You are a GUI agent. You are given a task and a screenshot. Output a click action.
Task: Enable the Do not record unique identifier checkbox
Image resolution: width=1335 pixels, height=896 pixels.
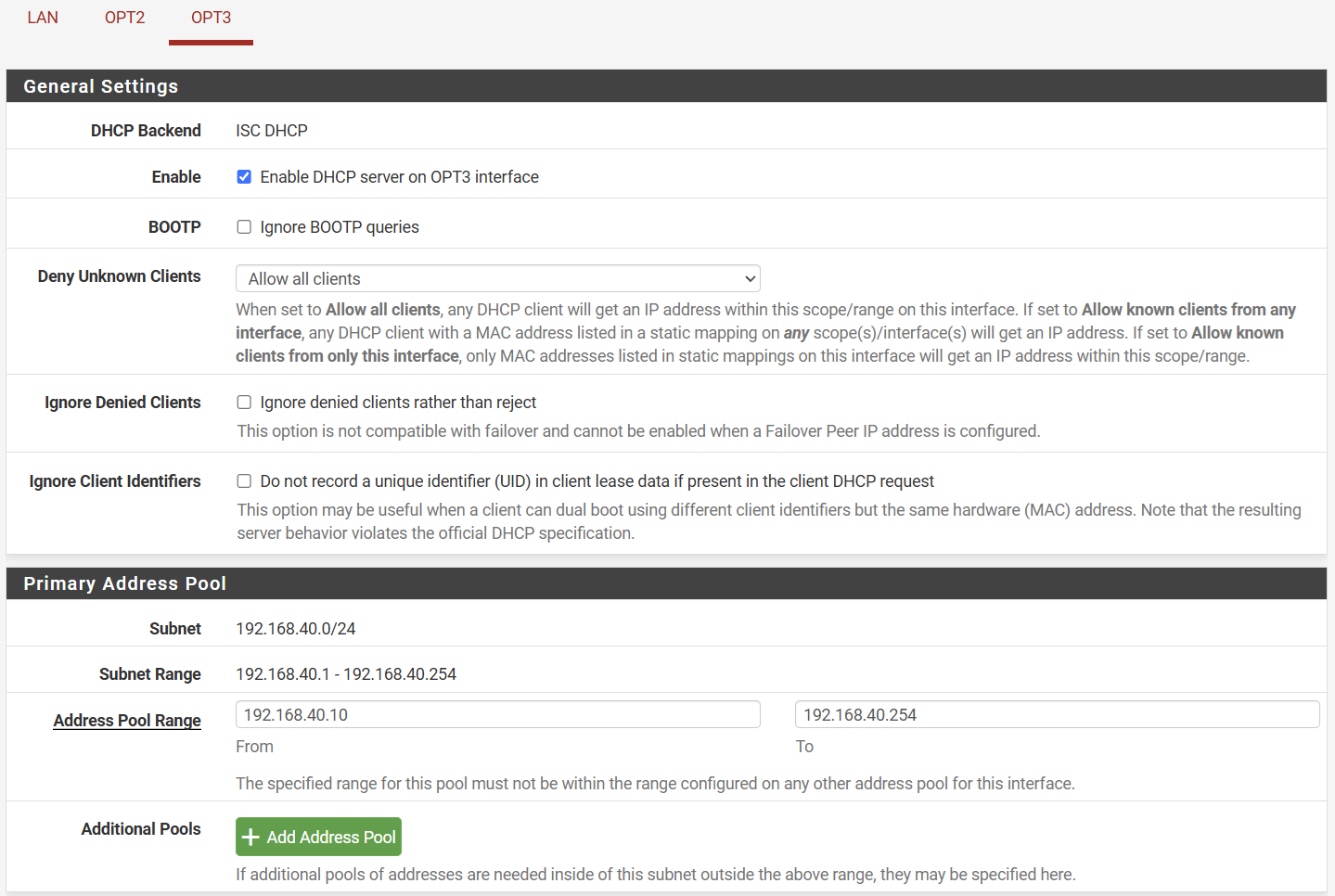click(244, 481)
